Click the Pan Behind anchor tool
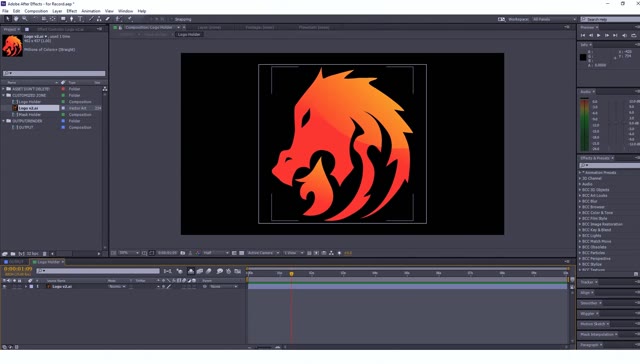640x364 pixels. [53, 19]
